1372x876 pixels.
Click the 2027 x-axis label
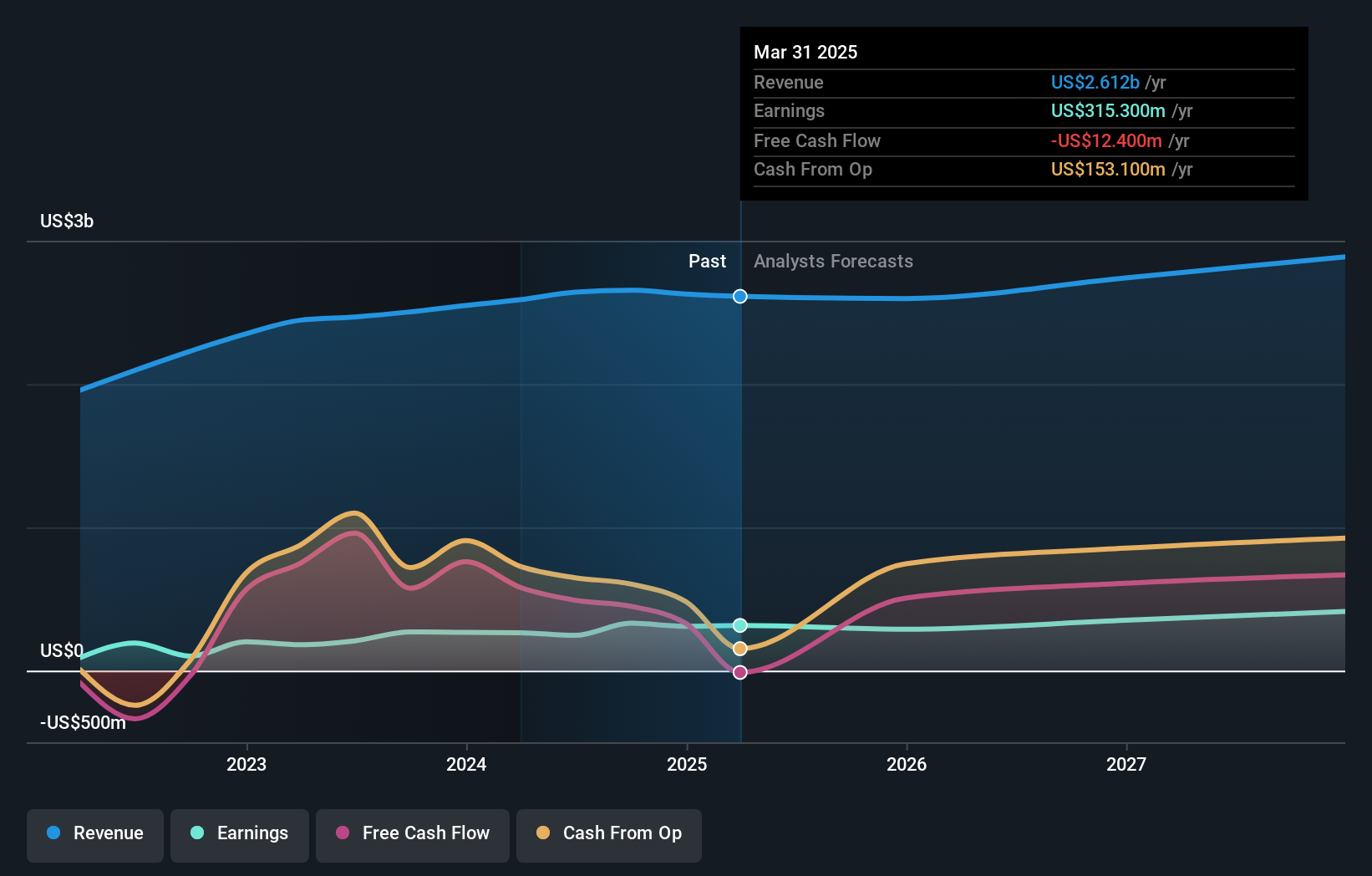(1126, 764)
